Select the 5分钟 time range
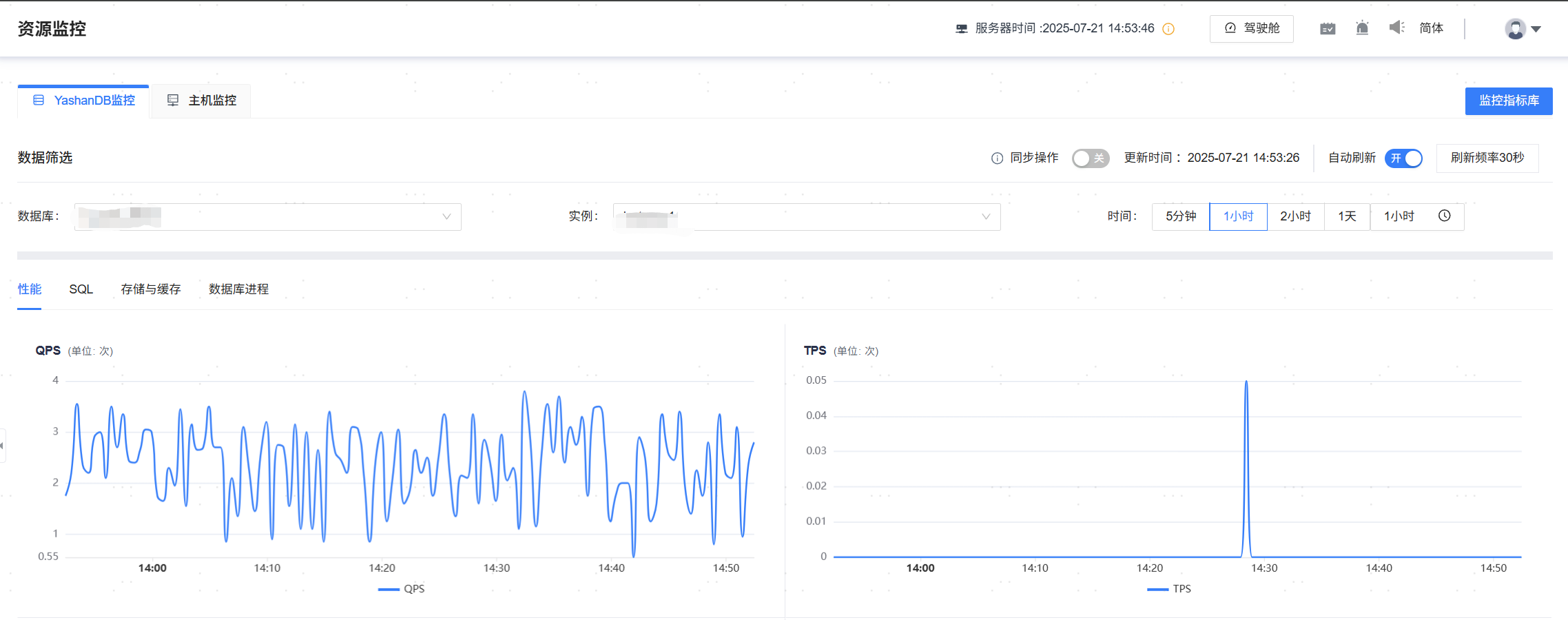Screen dimensions: 1568x620 [x=1180, y=216]
